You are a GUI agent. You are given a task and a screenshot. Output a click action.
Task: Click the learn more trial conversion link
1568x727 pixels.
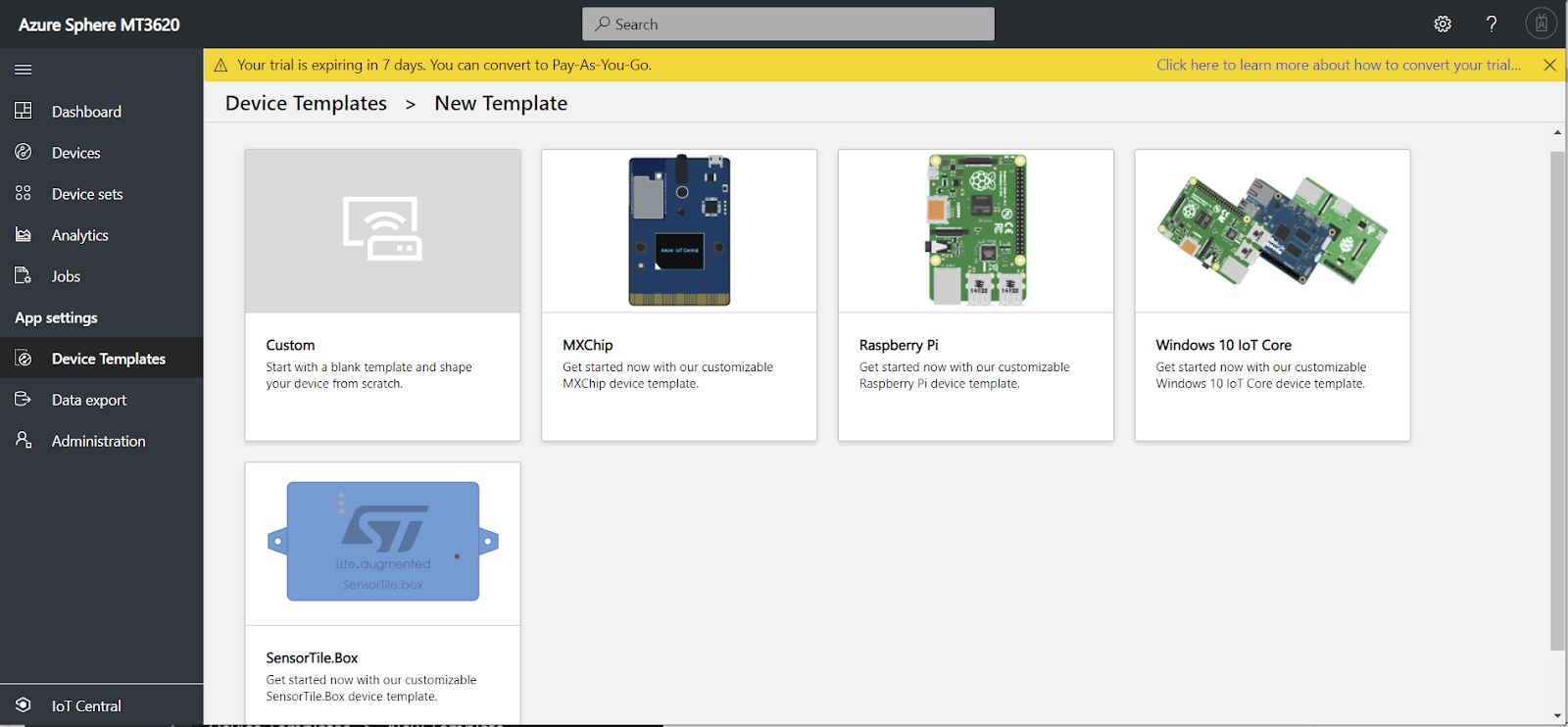[1338, 65]
